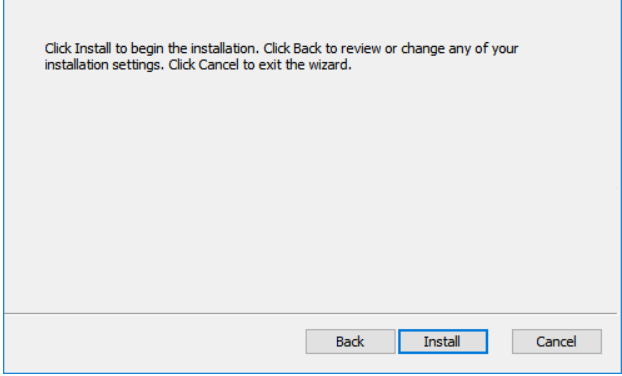Click the first "Click" word starting the text
The image size is (622, 376).
coord(58,49)
